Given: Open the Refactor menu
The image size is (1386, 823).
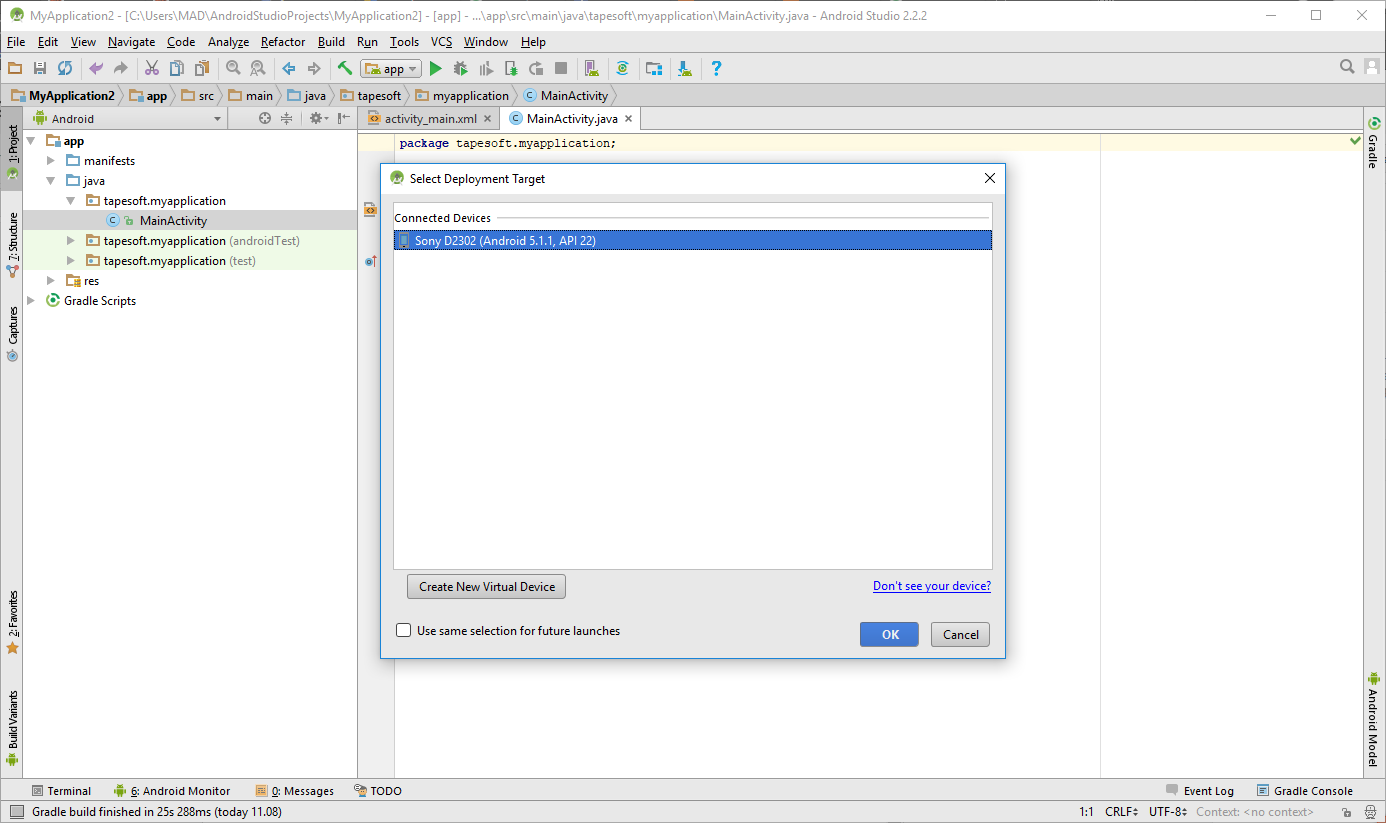Looking at the screenshot, I should [x=283, y=42].
